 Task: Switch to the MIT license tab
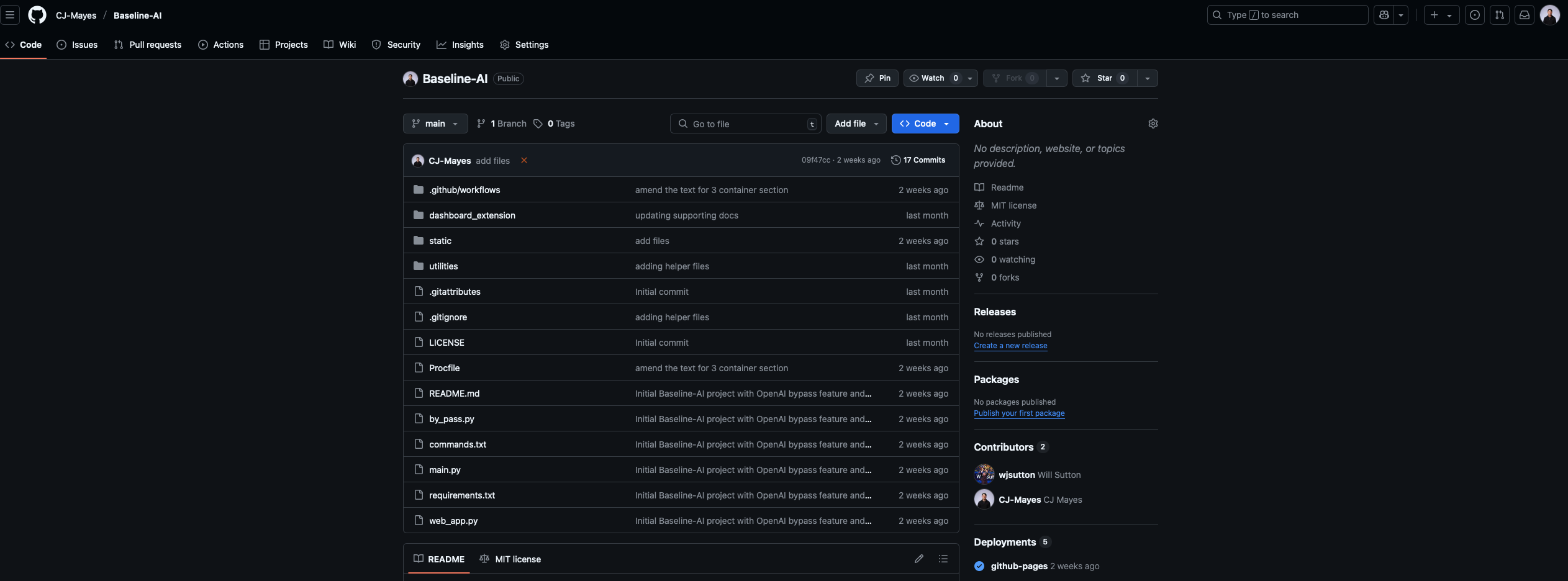pyautogui.click(x=510, y=559)
